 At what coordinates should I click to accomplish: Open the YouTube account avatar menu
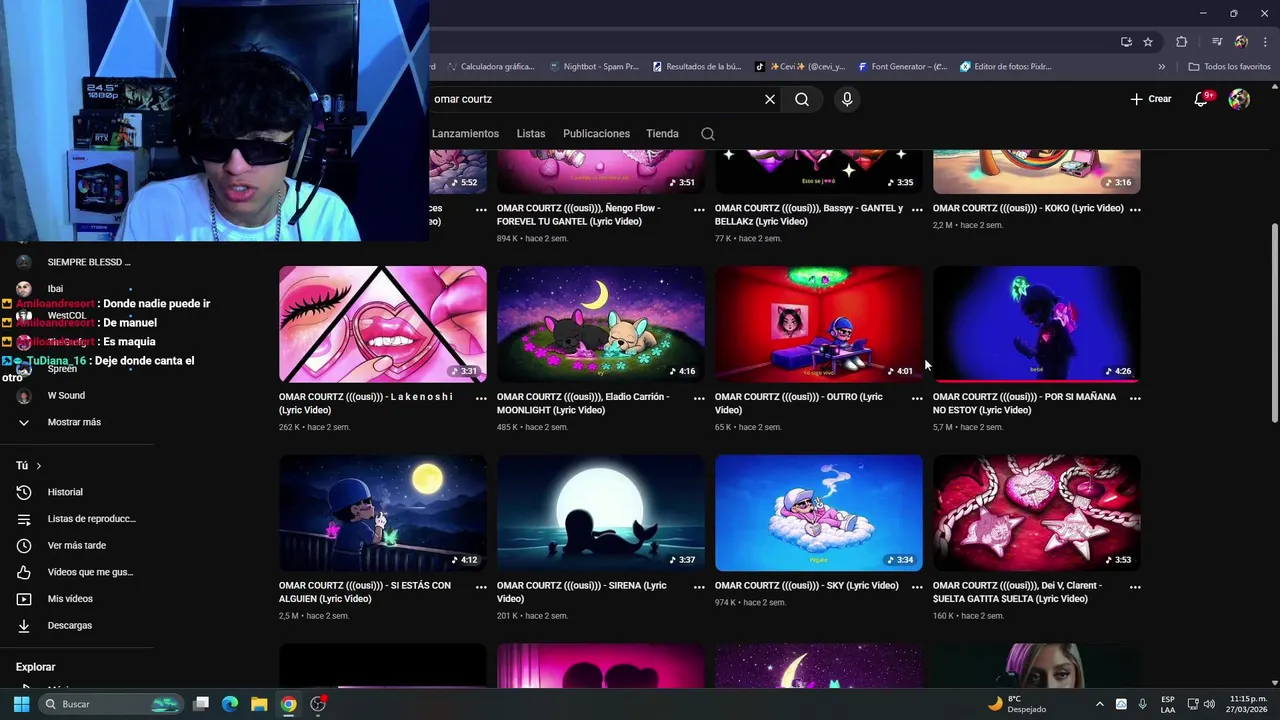[x=1239, y=99]
